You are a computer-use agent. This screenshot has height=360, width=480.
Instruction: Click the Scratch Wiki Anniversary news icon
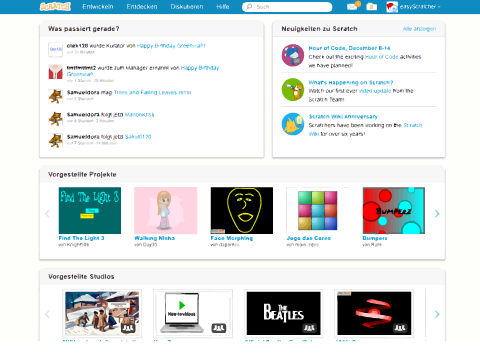point(293,124)
